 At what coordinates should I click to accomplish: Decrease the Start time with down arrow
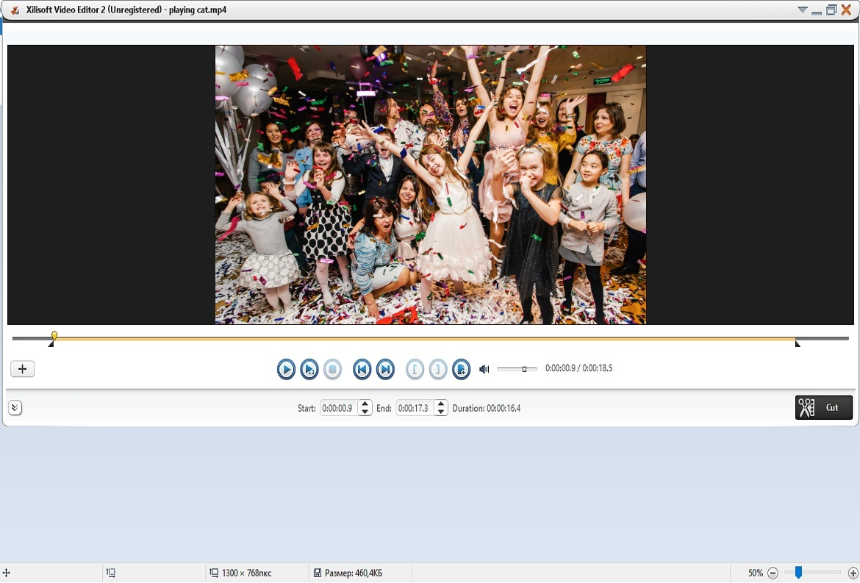(365, 412)
